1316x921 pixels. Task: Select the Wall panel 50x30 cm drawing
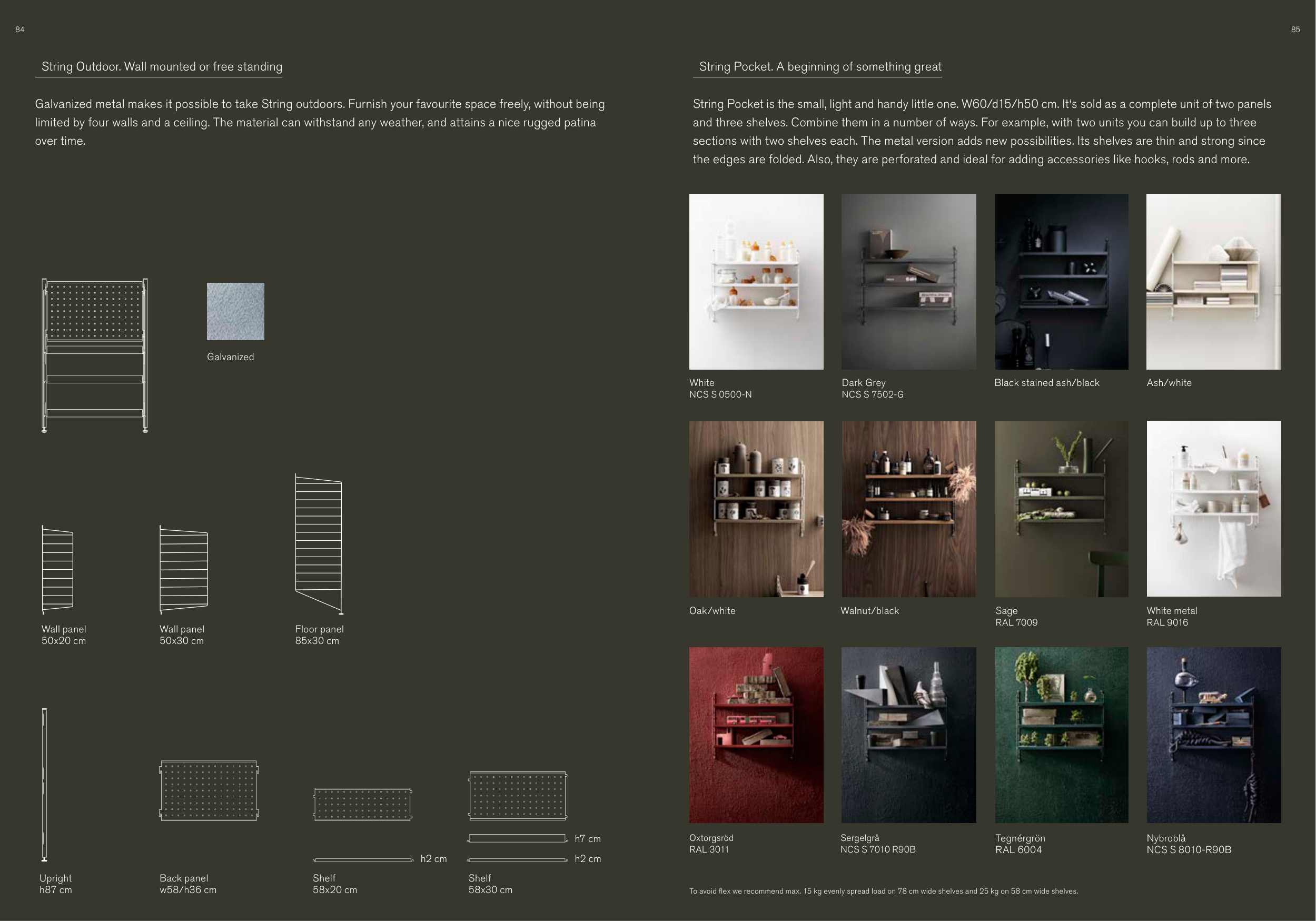(x=183, y=570)
